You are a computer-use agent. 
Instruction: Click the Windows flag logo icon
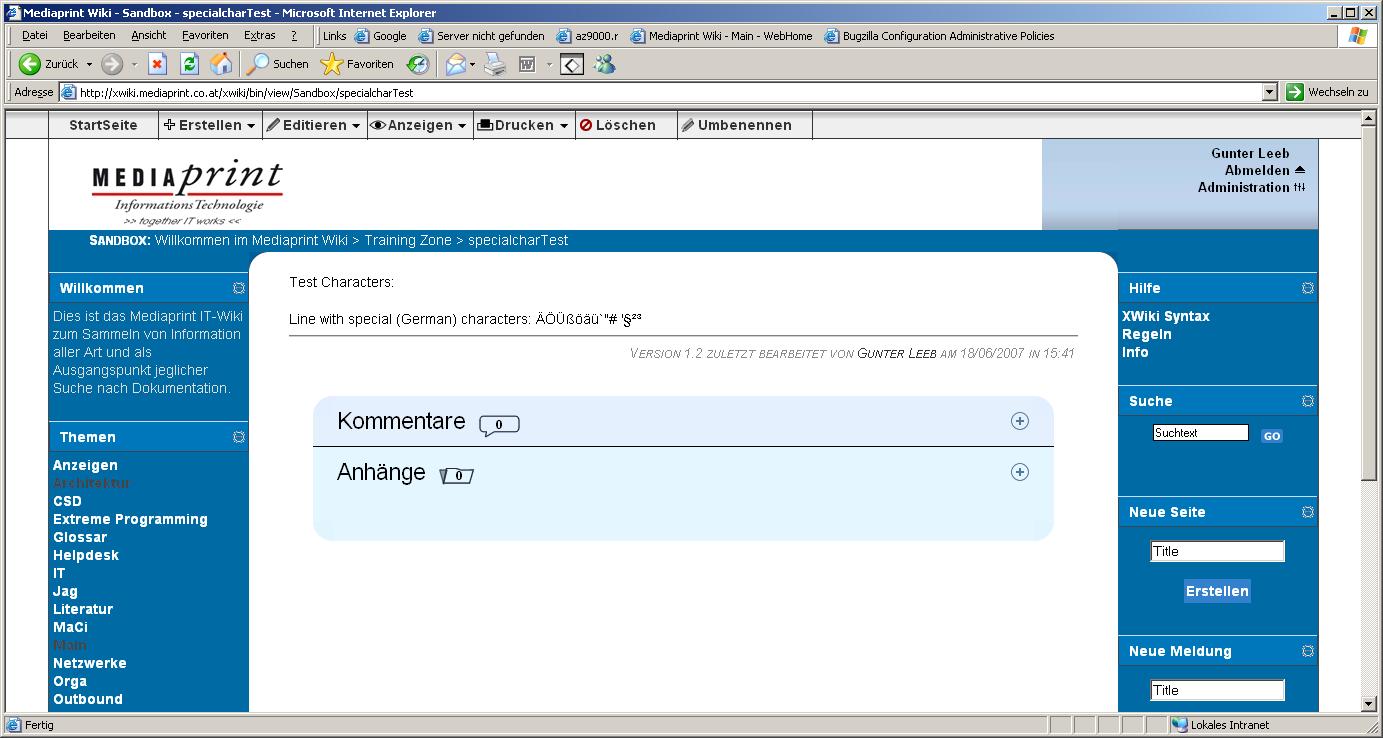pos(1357,36)
